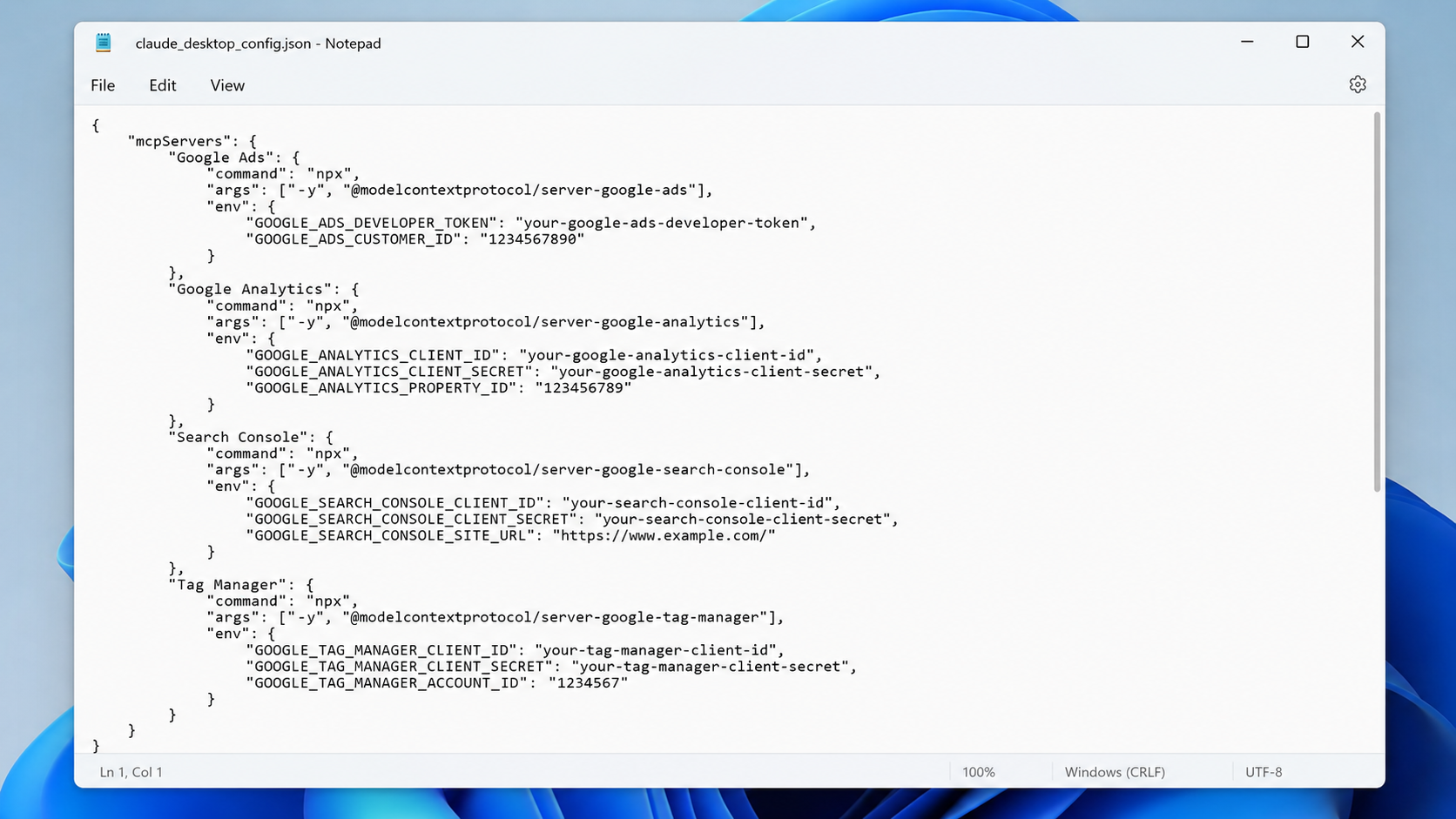Open the File menu

click(x=103, y=85)
